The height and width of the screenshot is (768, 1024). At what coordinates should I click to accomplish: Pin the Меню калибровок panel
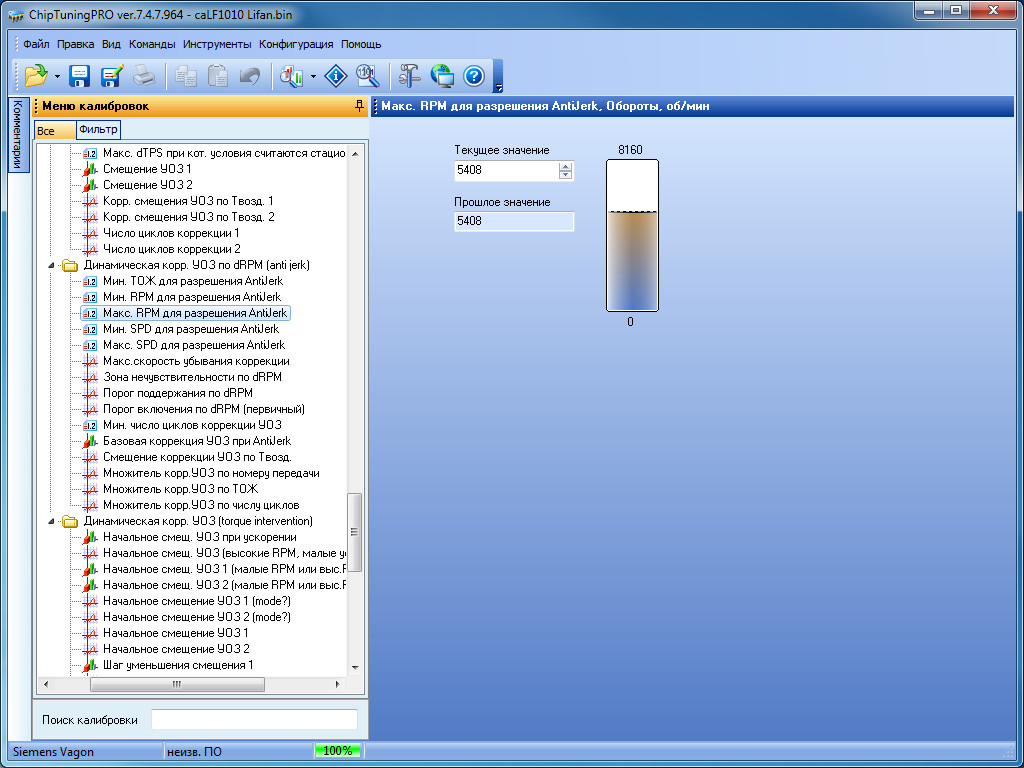point(359,106)
